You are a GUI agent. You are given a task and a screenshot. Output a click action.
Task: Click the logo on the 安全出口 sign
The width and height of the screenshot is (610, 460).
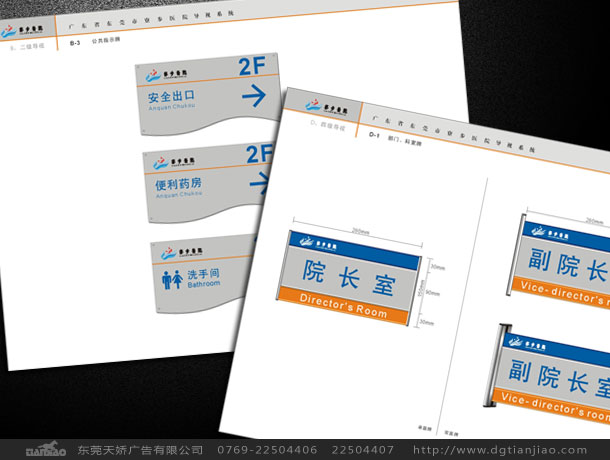coord(164,72)
